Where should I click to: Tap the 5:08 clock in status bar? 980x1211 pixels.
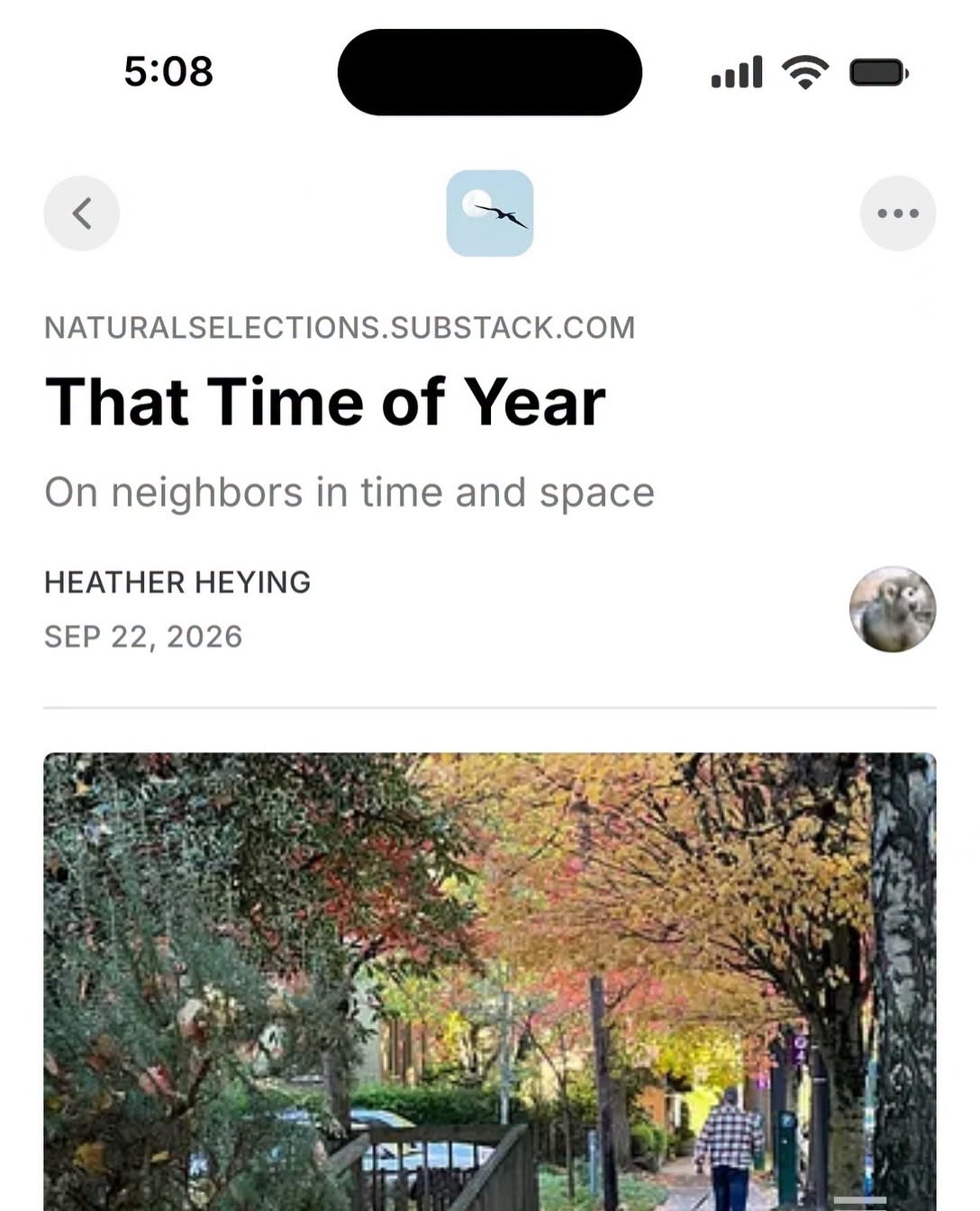coord(168,72)
